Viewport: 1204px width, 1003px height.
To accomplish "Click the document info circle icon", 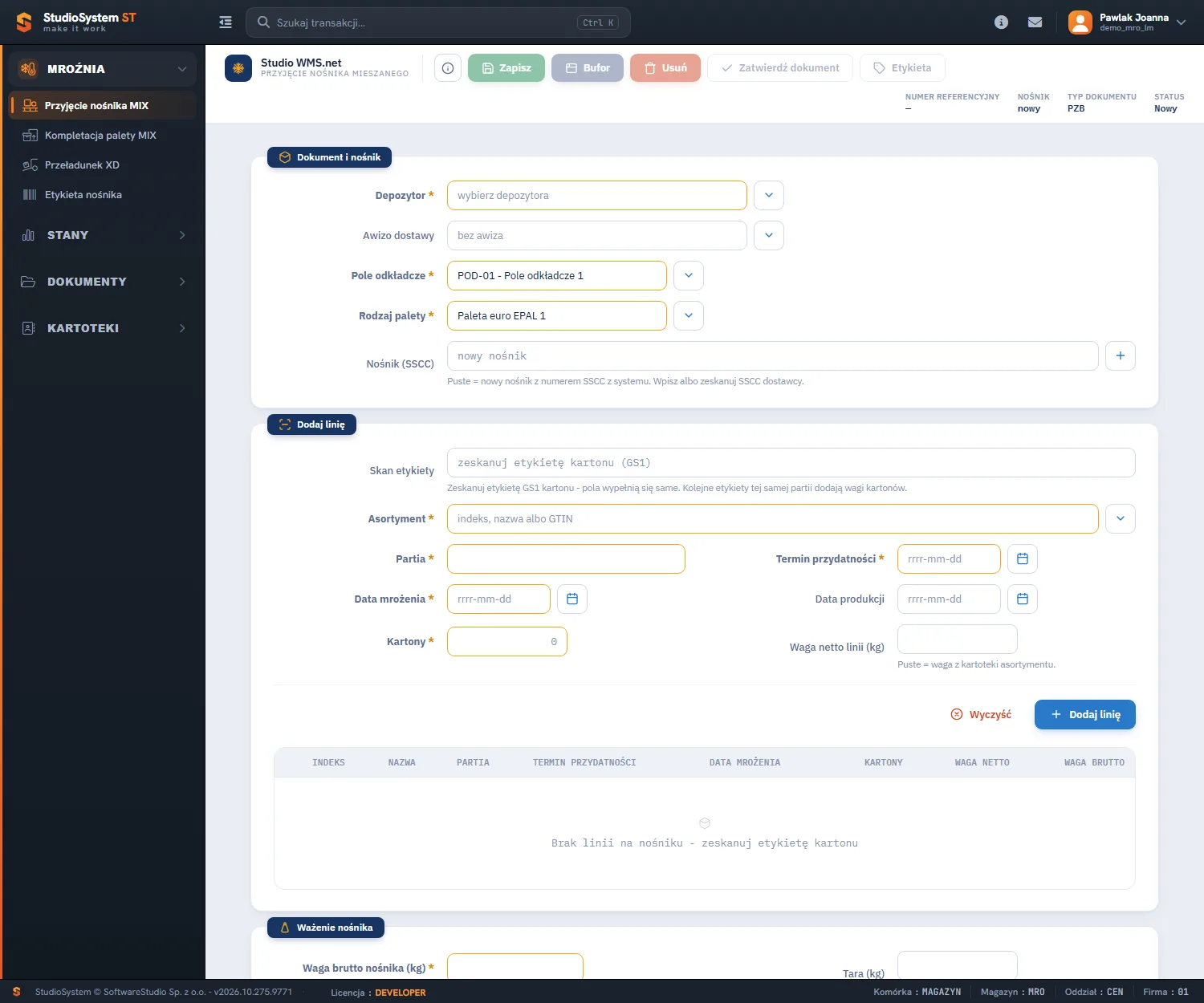I will (448, 68).
